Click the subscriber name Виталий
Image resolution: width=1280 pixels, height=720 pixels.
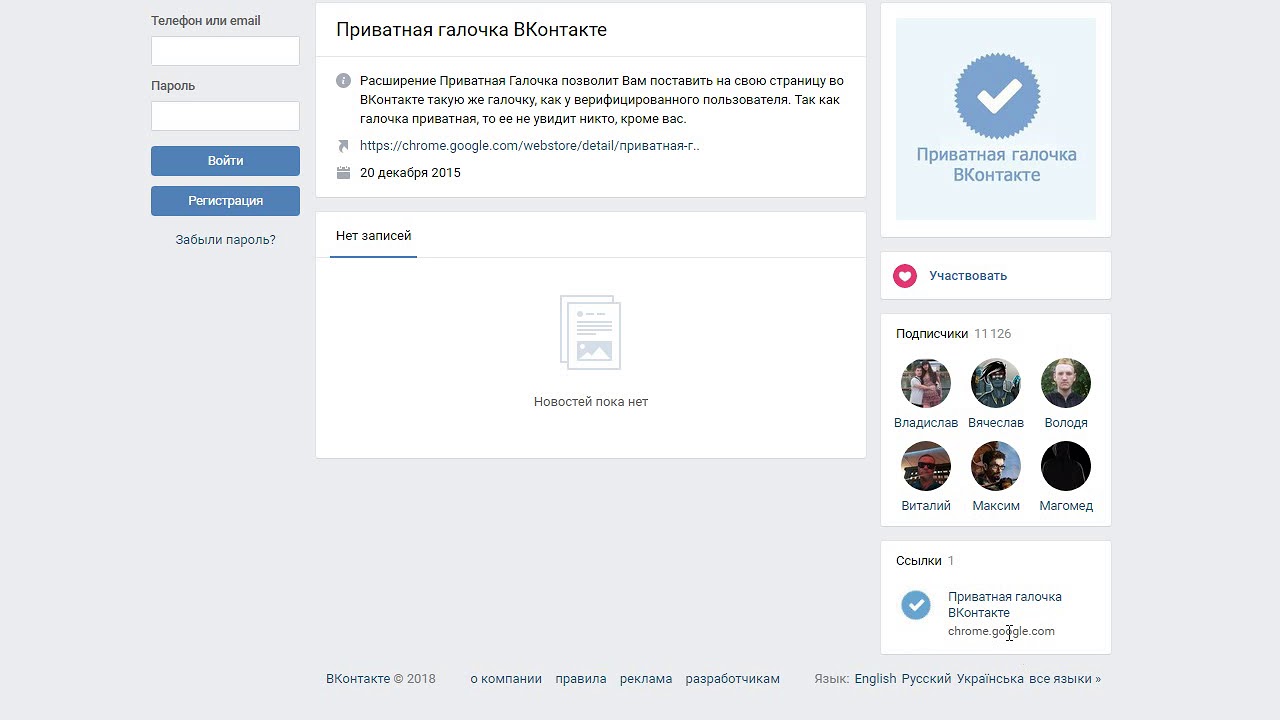926,506
